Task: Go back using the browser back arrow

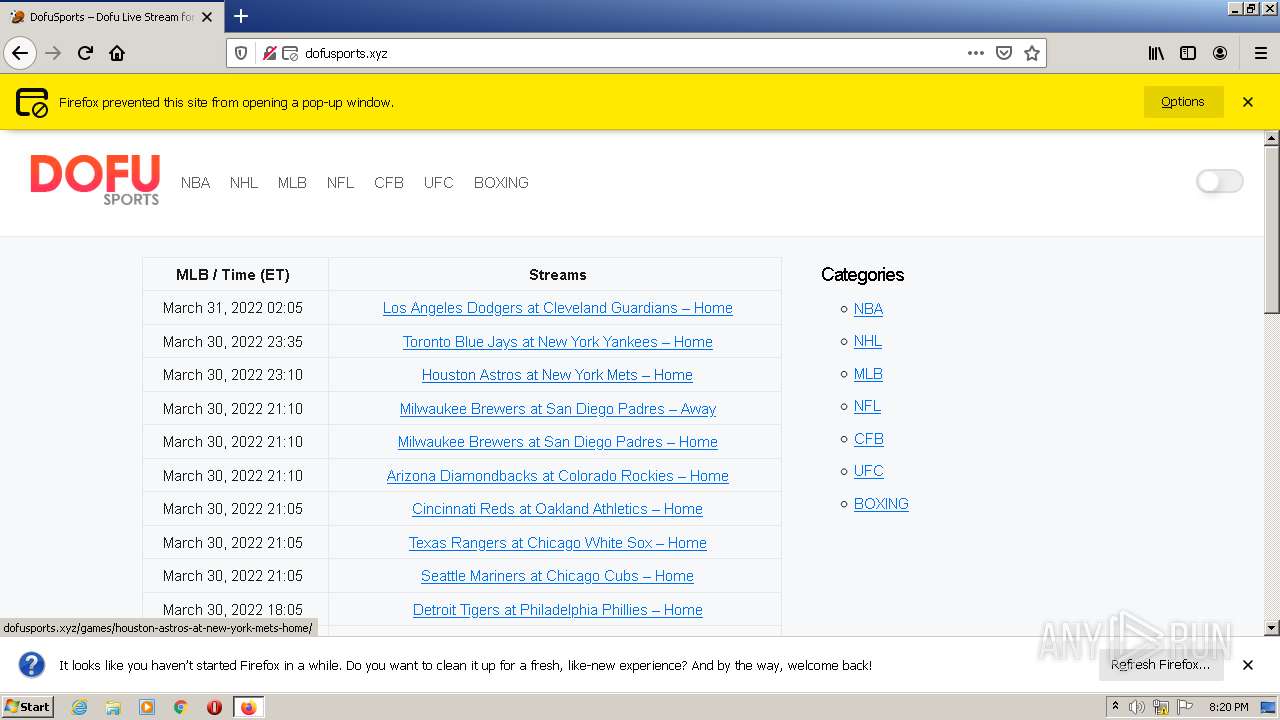Action: tap(20, 53)
